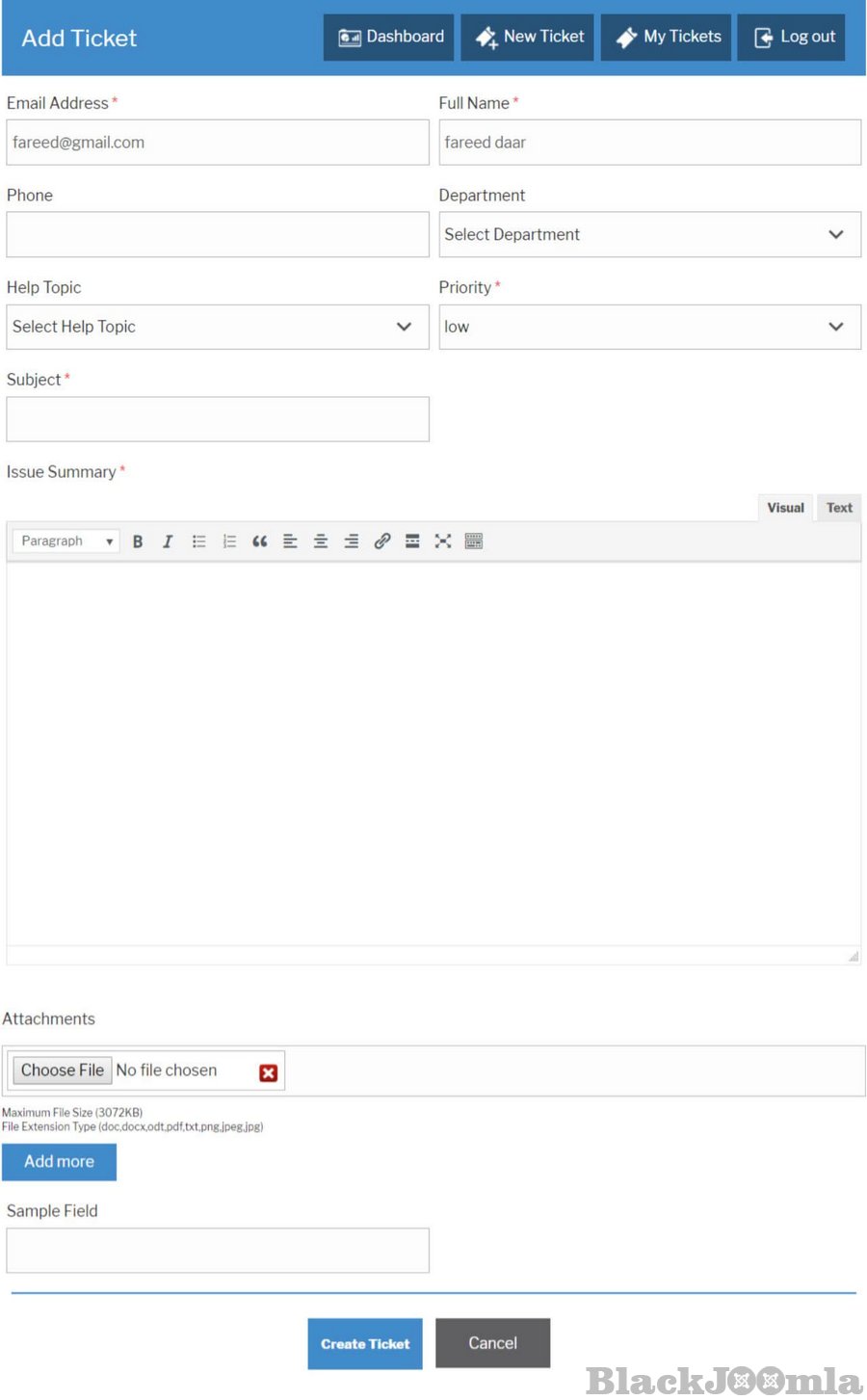Screen dimensions: 867x1400
Task: Open the Dashboard page
Action: click(x=389, y=38)
